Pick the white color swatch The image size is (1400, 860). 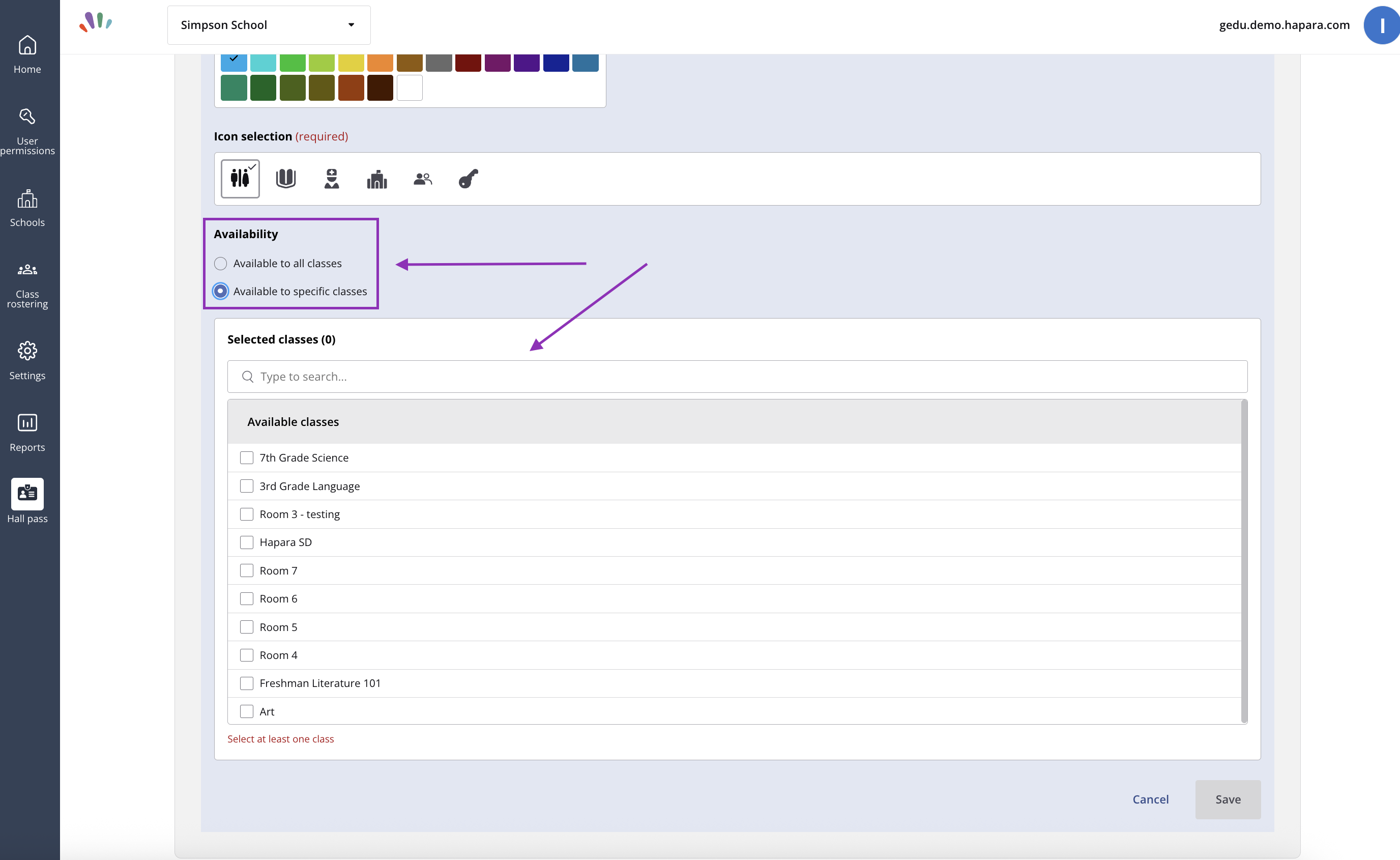point(410,88)
